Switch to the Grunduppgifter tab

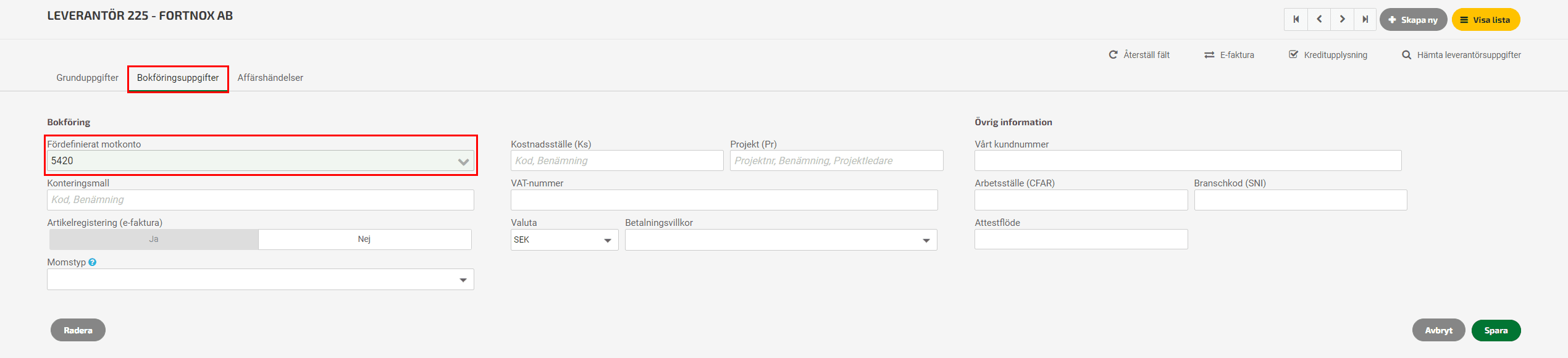87,78
